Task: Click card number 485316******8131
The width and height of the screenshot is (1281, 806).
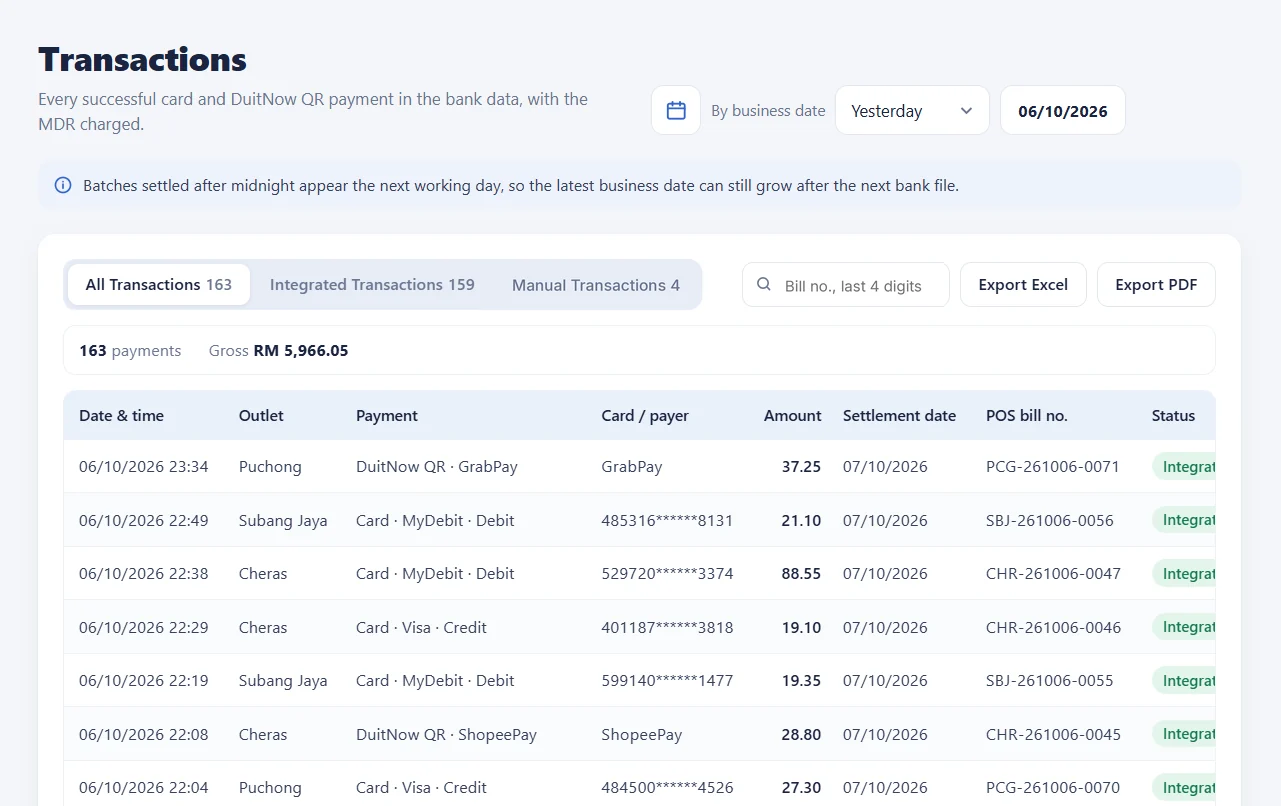Action: pos(667,520)
